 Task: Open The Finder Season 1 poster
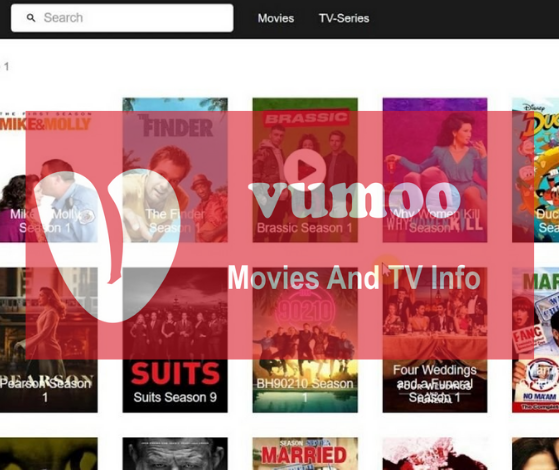[175, 170]
